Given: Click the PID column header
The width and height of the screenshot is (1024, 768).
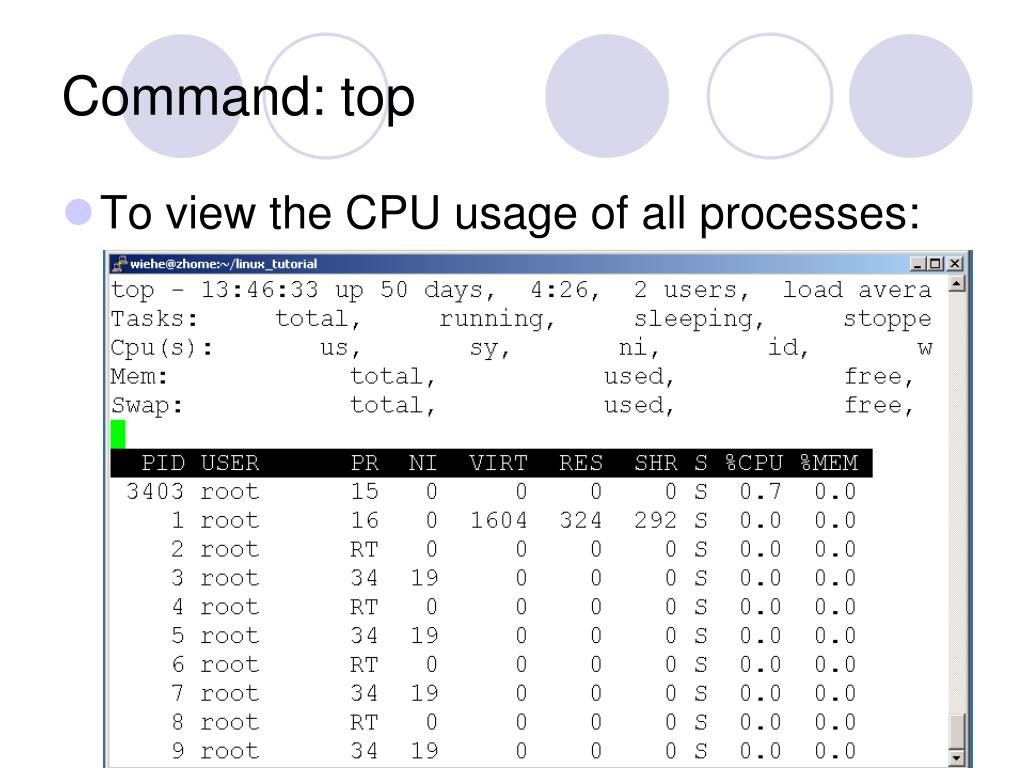Looking at the screenshot, I should pos(163,463).
